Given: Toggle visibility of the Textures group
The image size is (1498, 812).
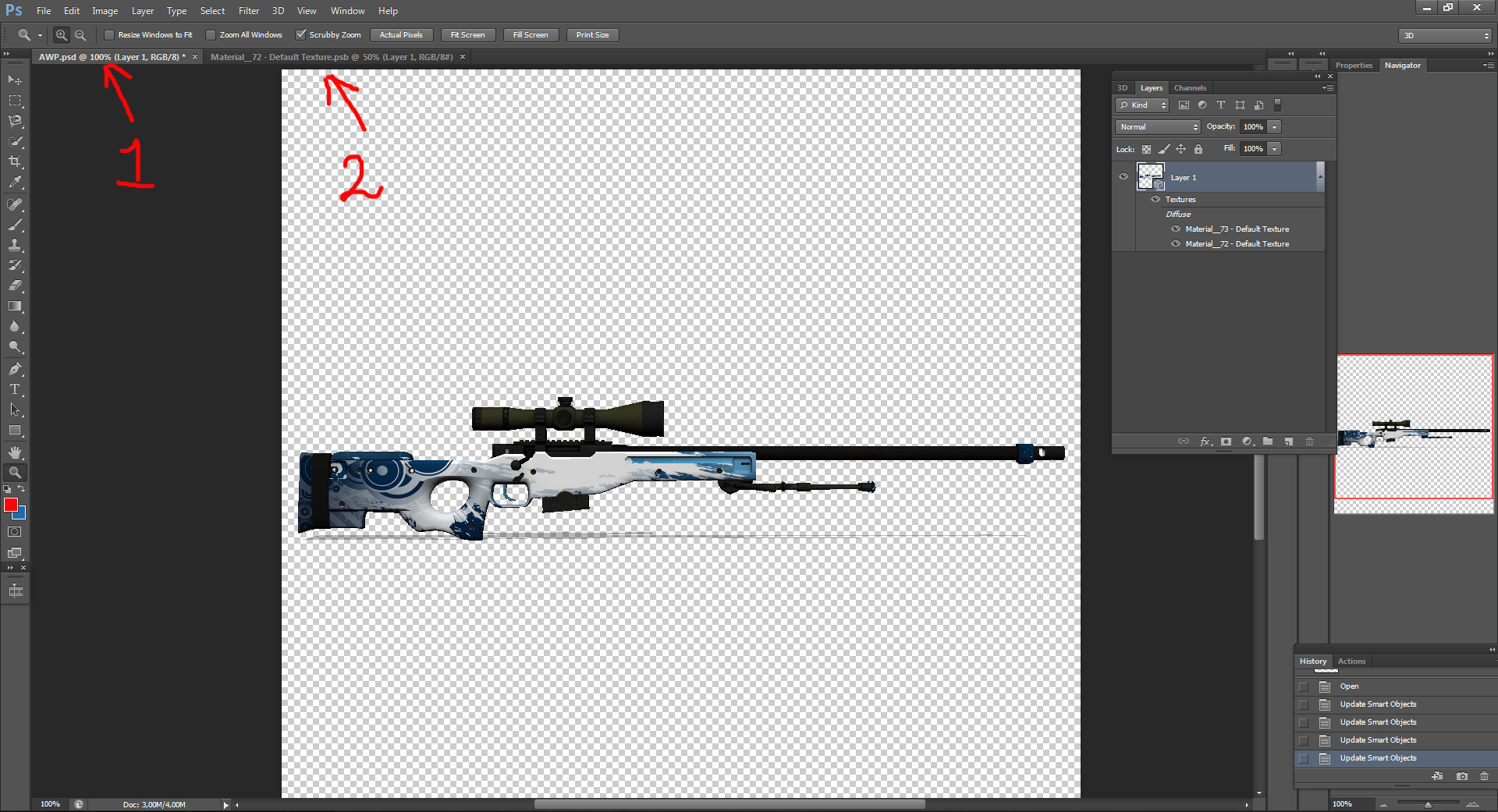Looking at the screenshot, I should tap(1155, 200).
